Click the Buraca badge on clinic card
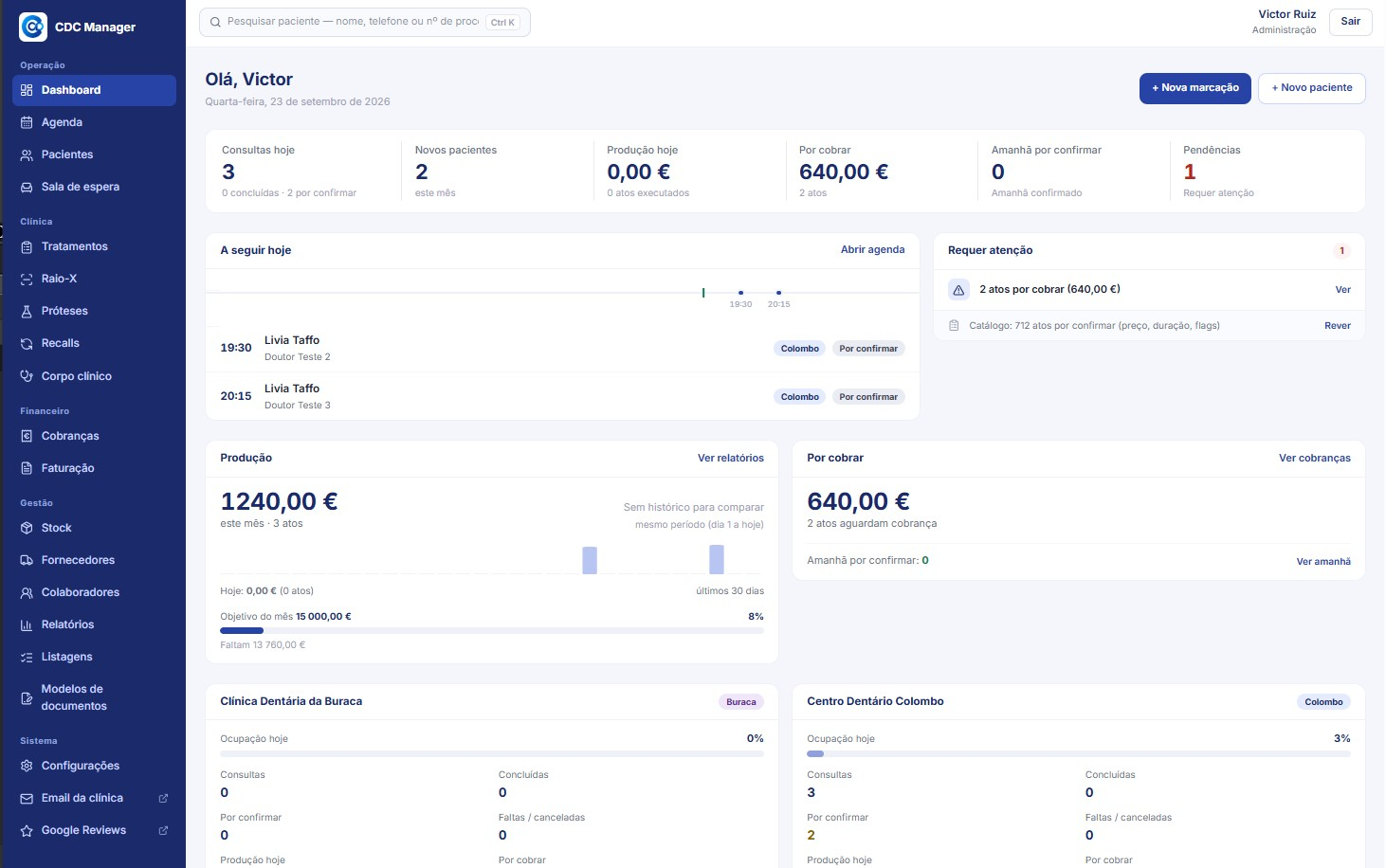 click(x=741, y=702)
